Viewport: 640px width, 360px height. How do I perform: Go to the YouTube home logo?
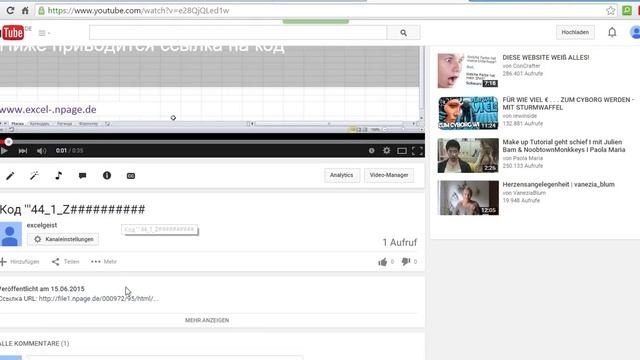click(12, 33)
